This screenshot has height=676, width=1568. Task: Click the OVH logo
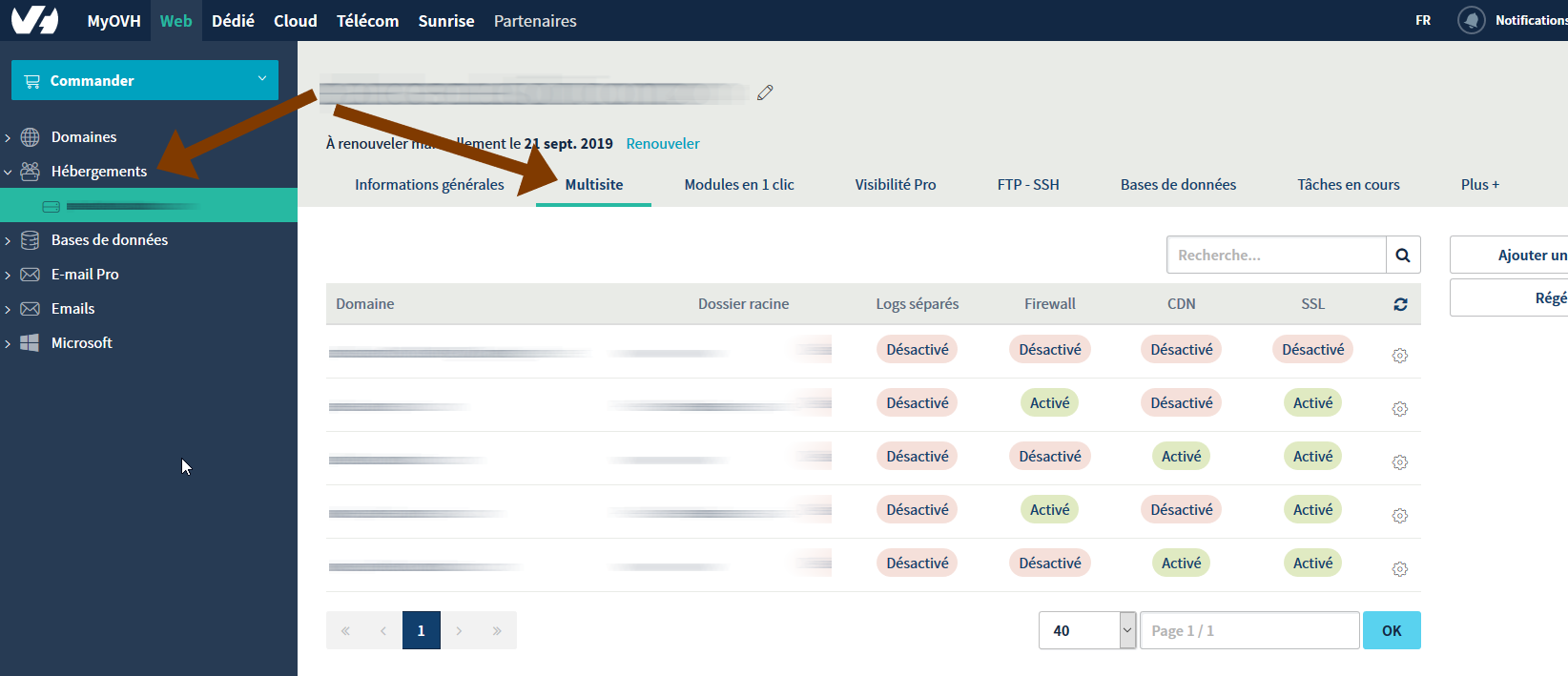pyautogui.click(x=35, y=20)
